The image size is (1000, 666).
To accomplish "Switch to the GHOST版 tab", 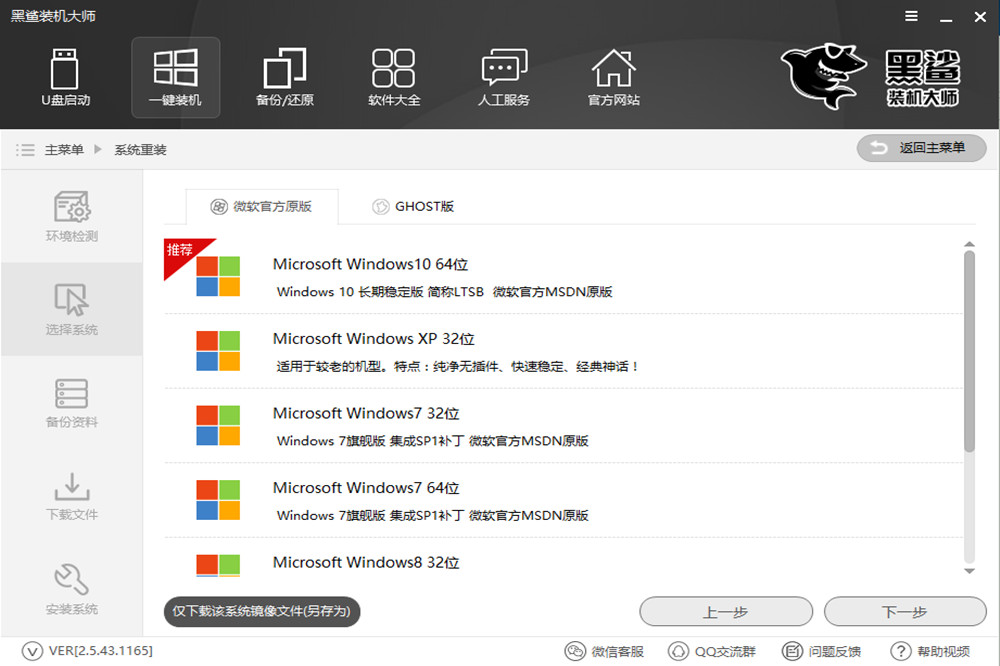I will coord(413,207).
